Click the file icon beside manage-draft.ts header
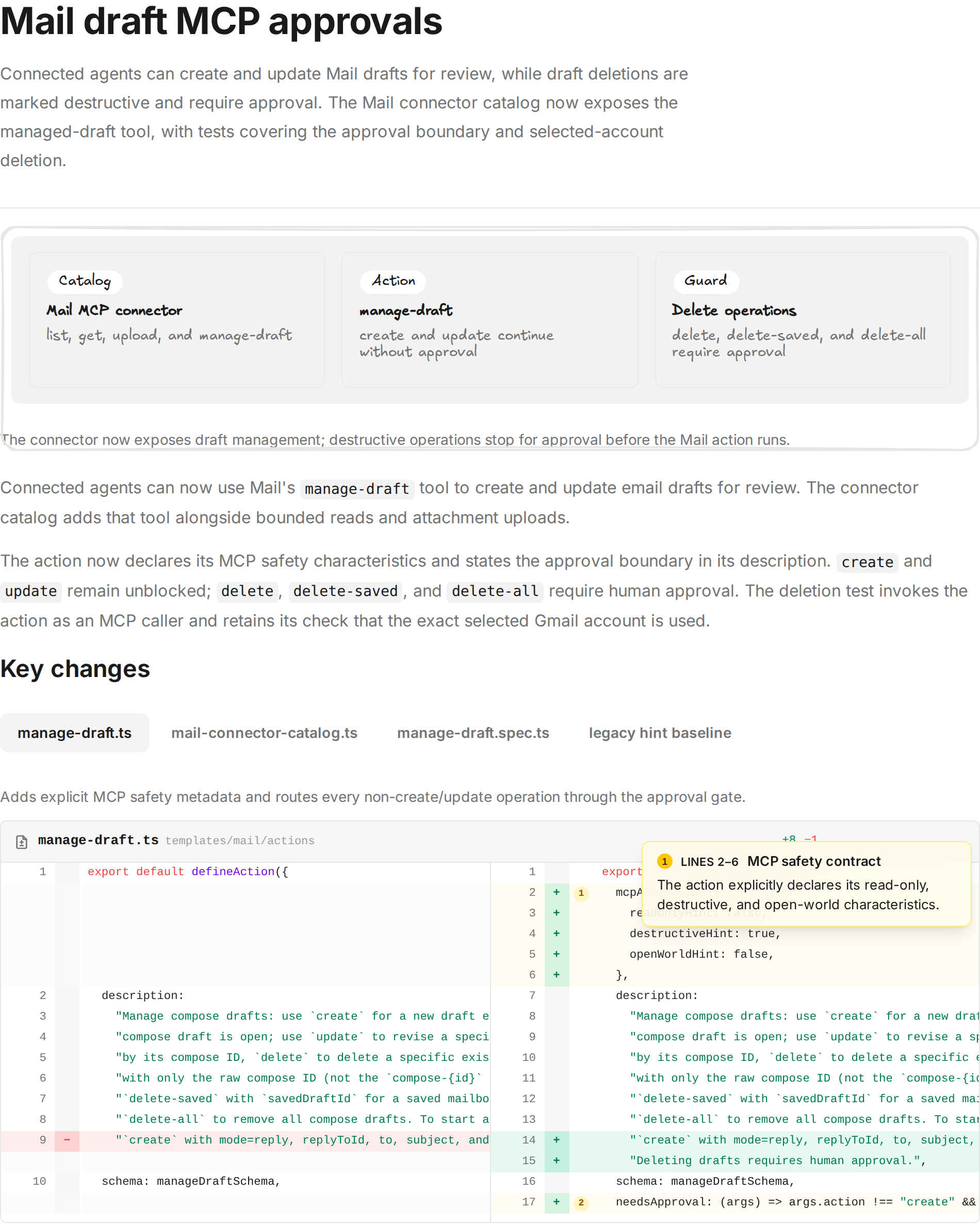Screen dimensions: 980x1224 point(22,841)
